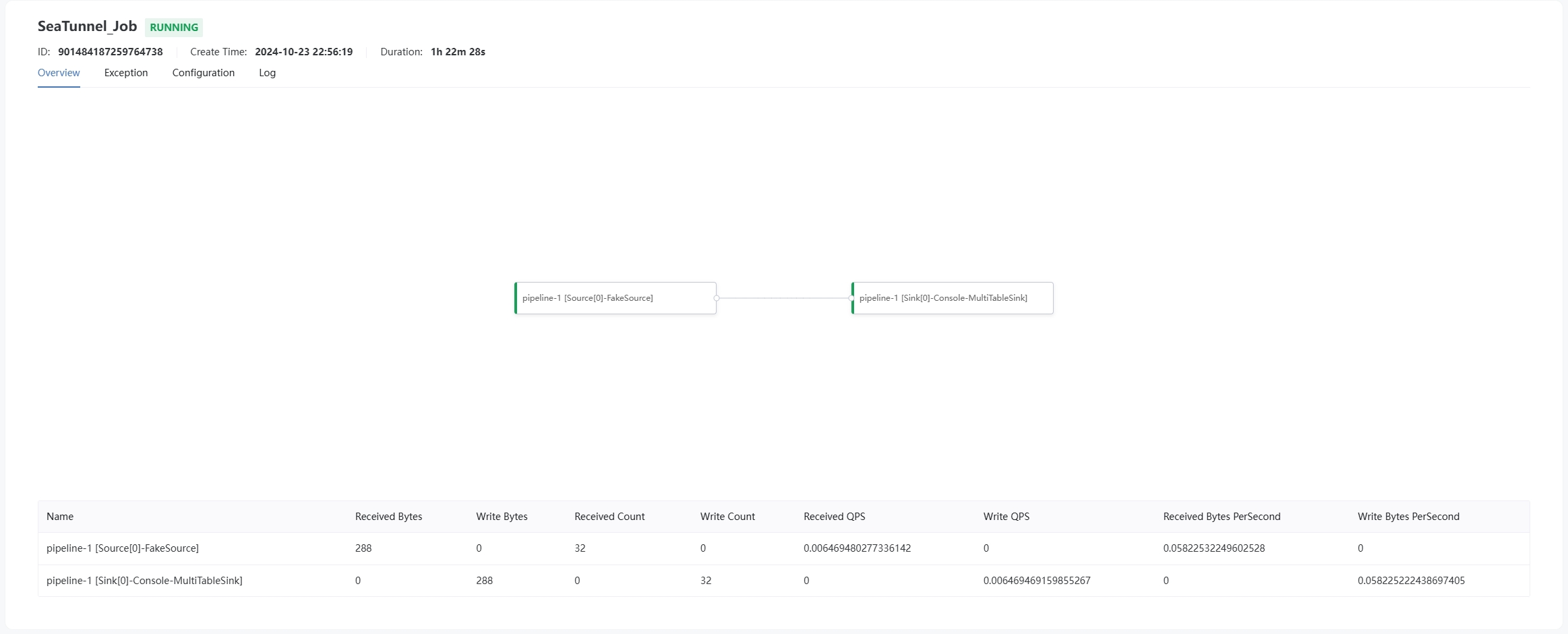Click the Name column header
The height and width of the screenshot is (634, 1568).
pyautogui.click(x=60, y=517)
